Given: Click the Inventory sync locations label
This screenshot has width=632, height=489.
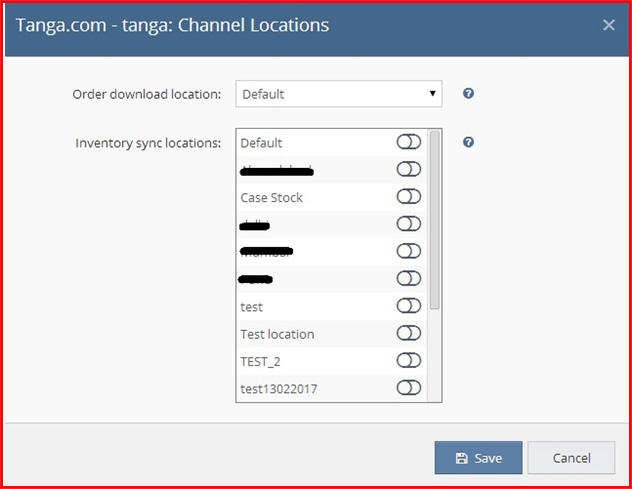Looking at the screenshot, I should 148,143.
